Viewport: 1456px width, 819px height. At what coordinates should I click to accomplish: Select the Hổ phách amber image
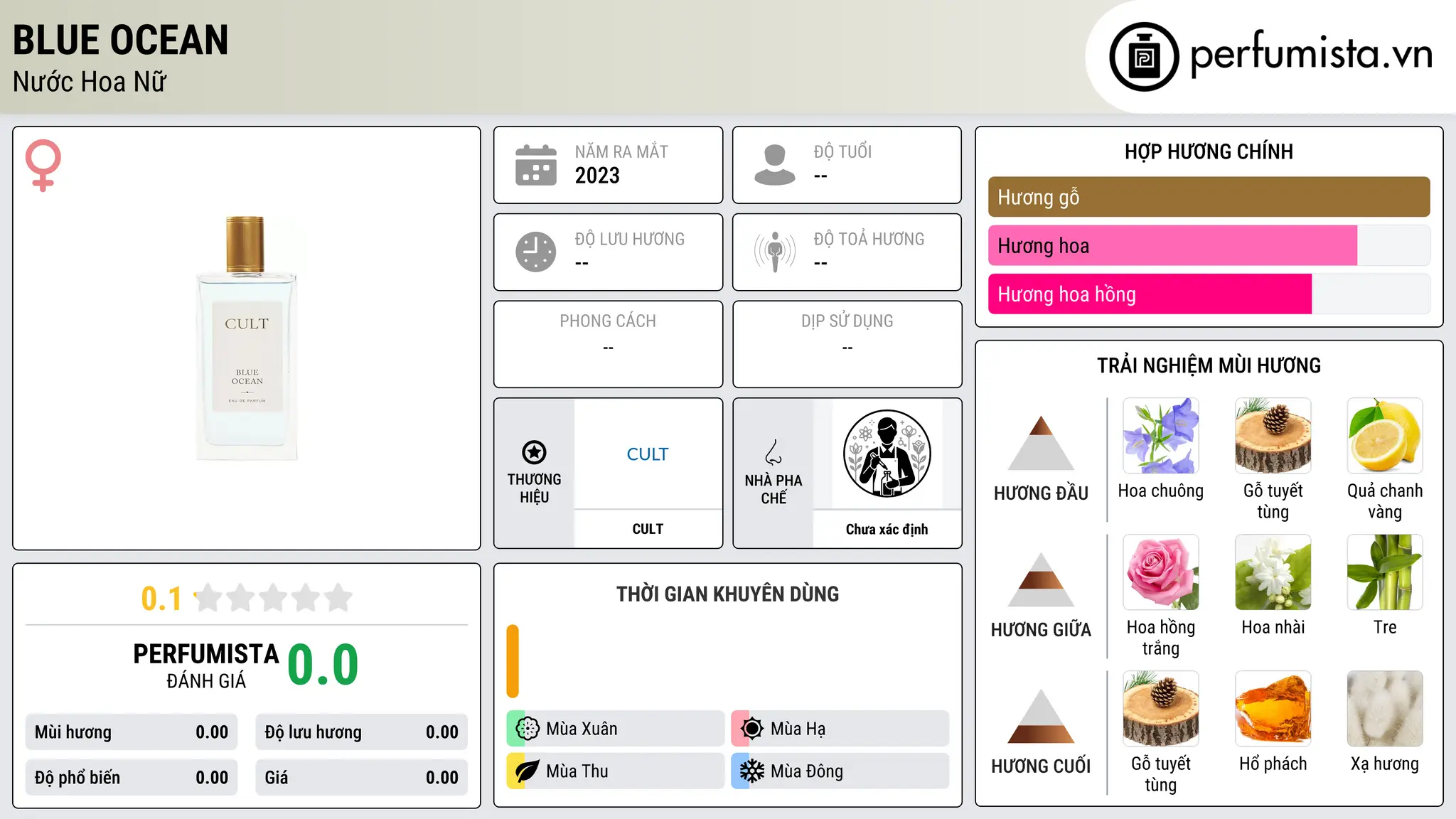coord(1273,709)
